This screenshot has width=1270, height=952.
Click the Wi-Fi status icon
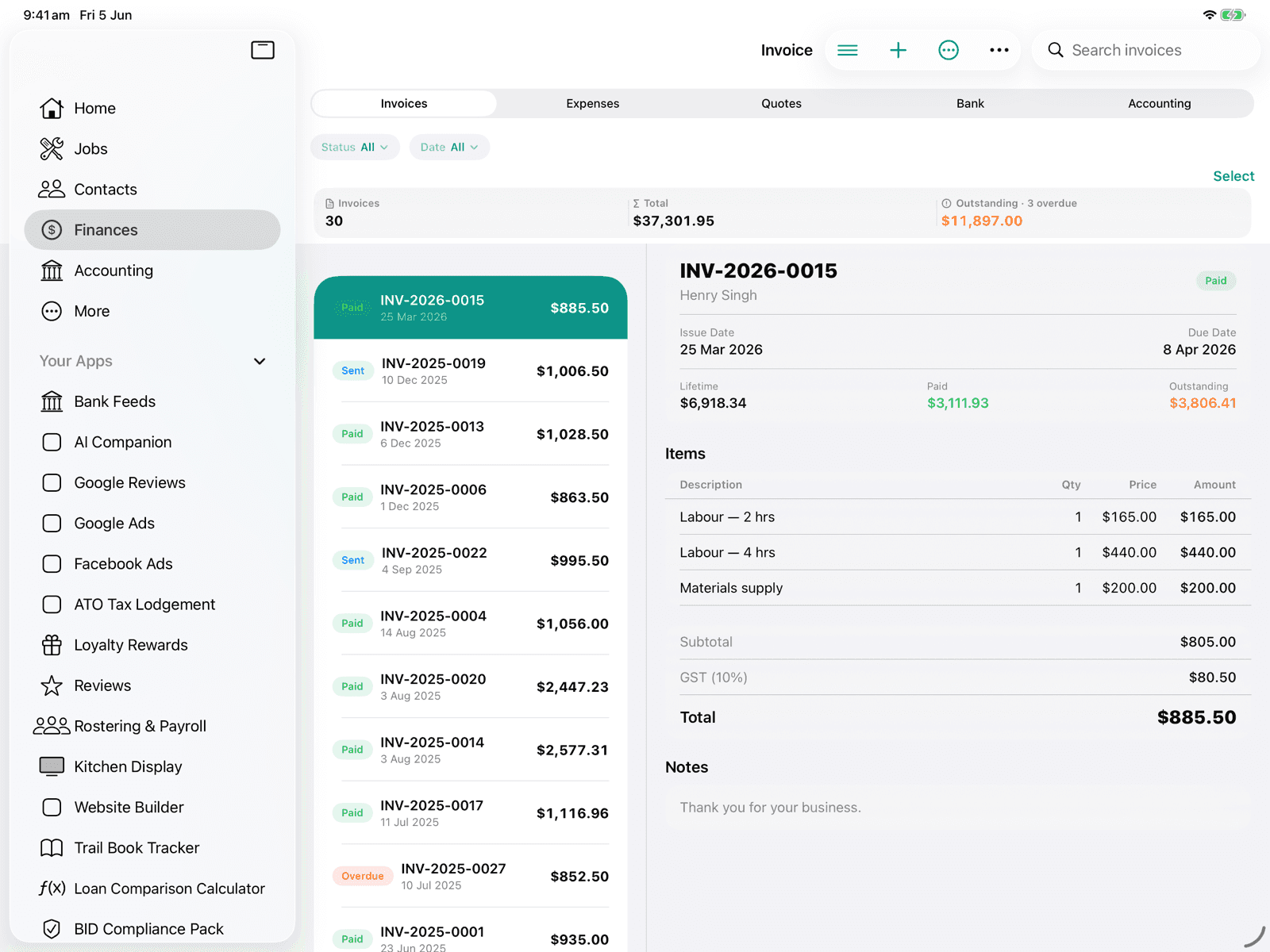click(1210, 15)
